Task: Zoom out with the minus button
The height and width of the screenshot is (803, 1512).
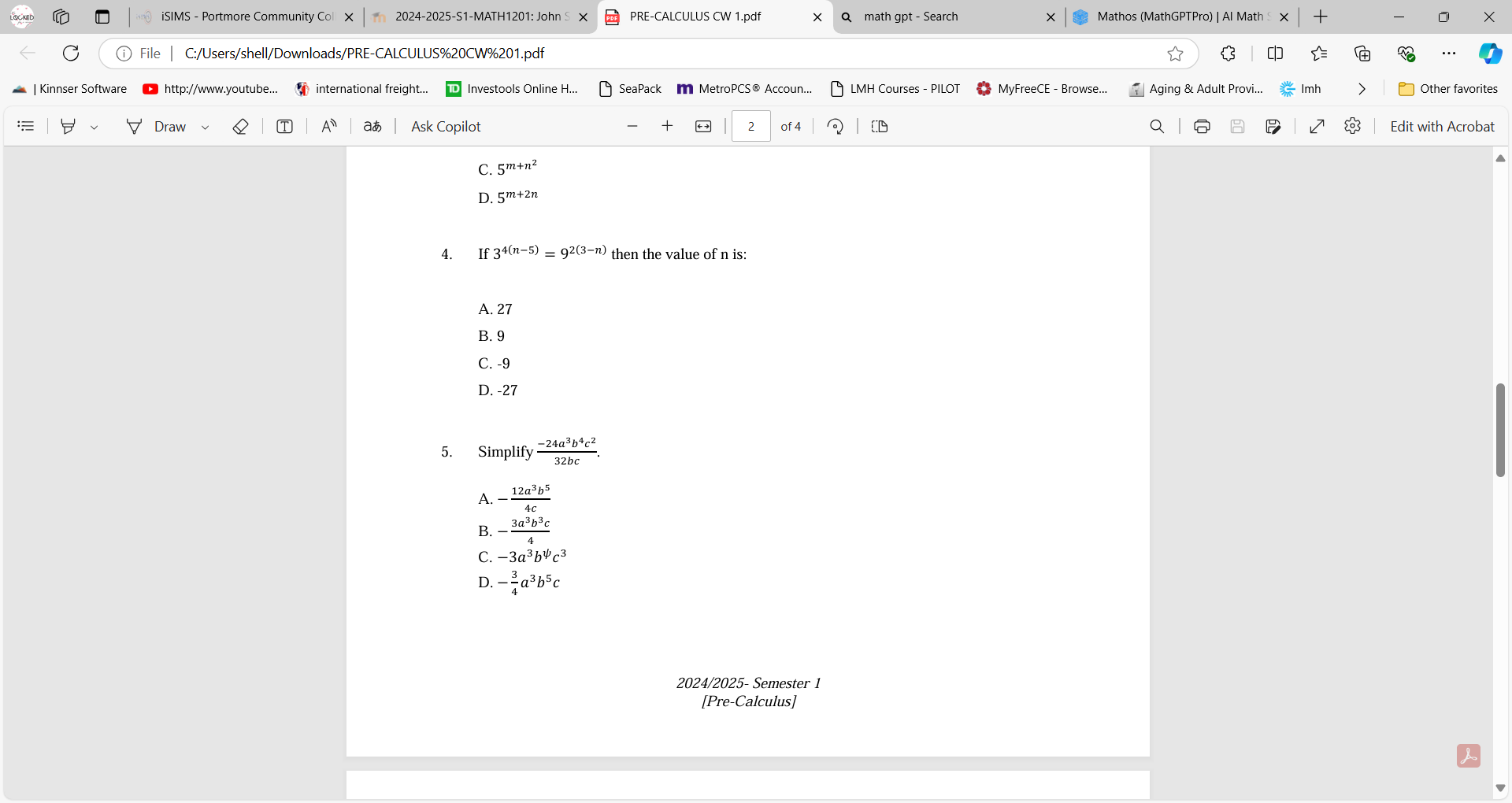Action: click(632, 126)
